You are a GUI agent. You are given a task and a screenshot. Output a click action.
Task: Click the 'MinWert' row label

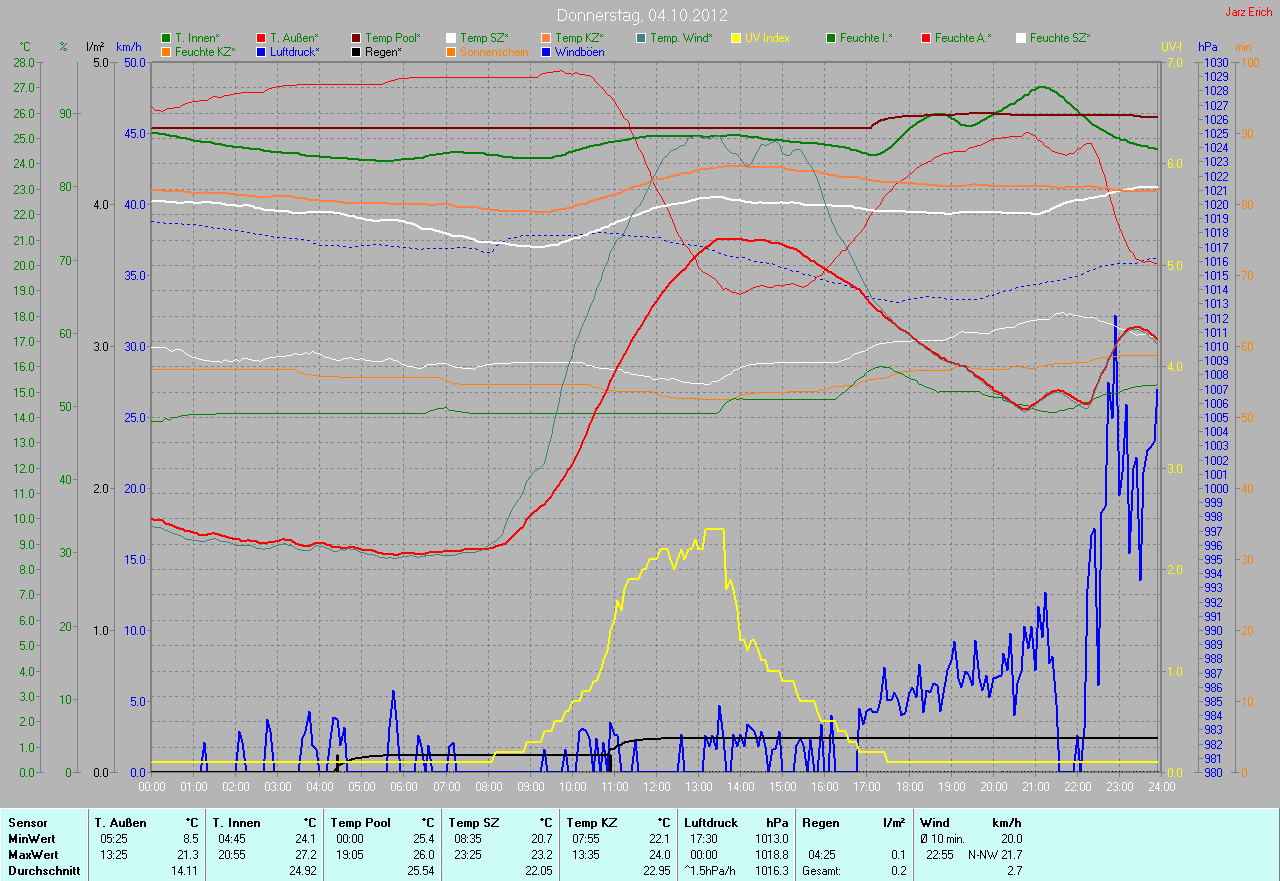(x=30, y=839)
